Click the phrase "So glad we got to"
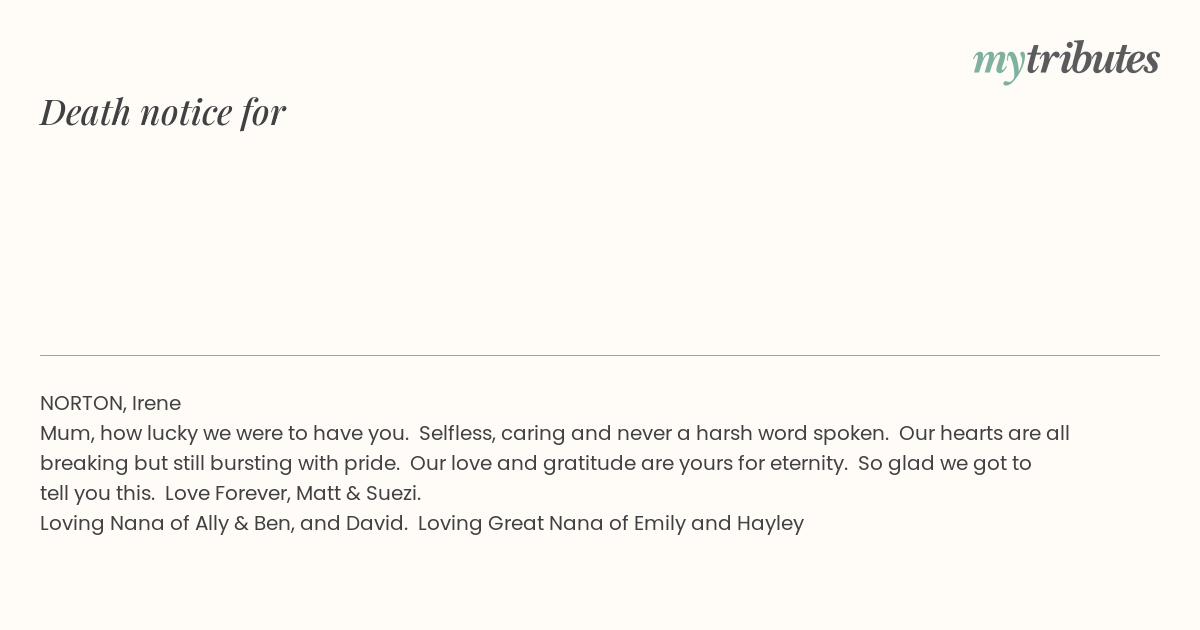 click(x=944, y=464)
